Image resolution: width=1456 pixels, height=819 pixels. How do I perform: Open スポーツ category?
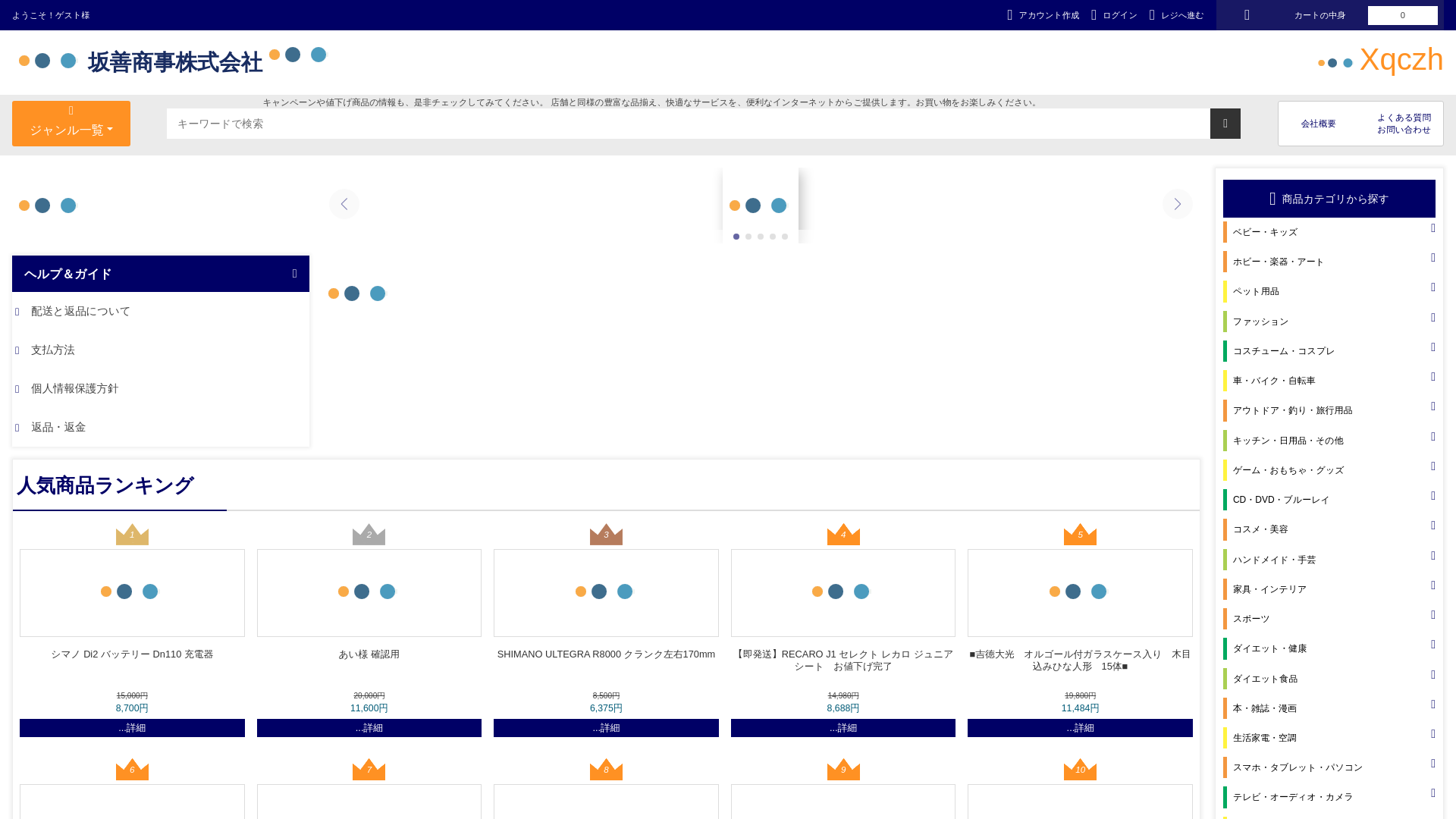pyautogui.click(x=1251, y=619)
